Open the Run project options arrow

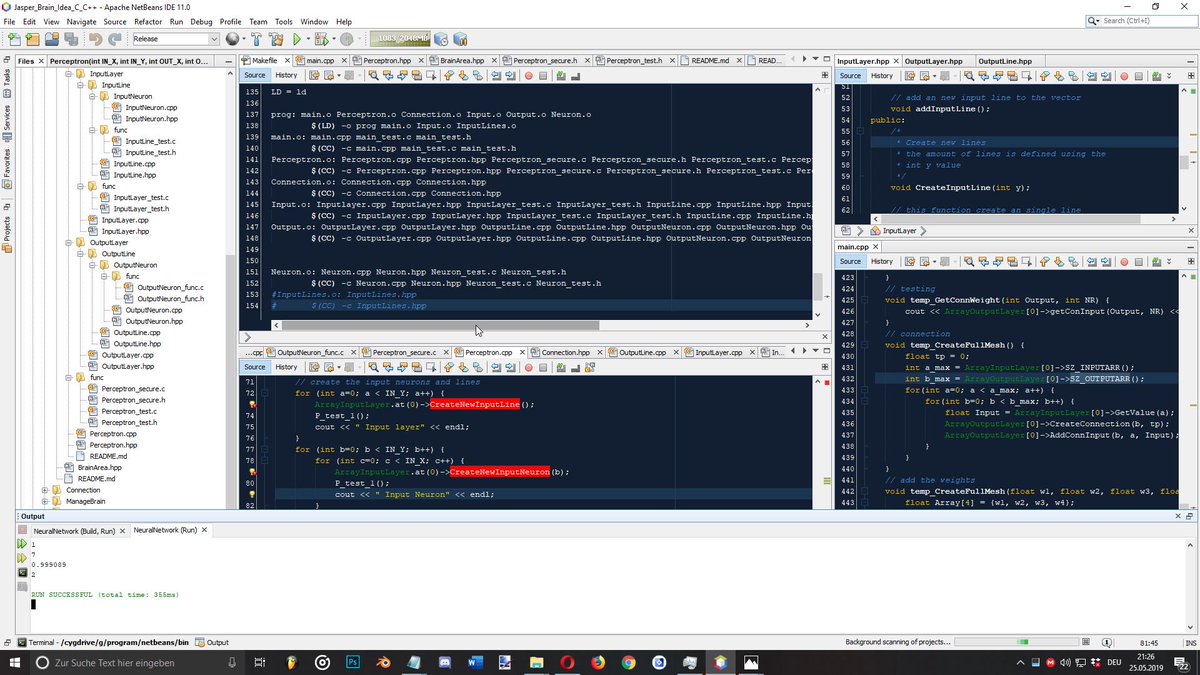(308, 39)
